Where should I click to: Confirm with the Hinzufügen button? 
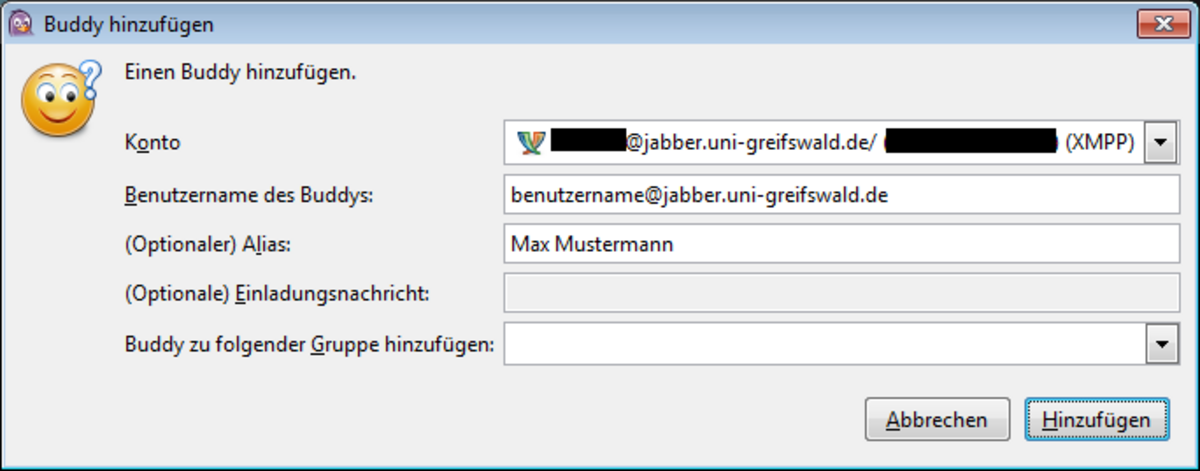(x=1096, y=420)
